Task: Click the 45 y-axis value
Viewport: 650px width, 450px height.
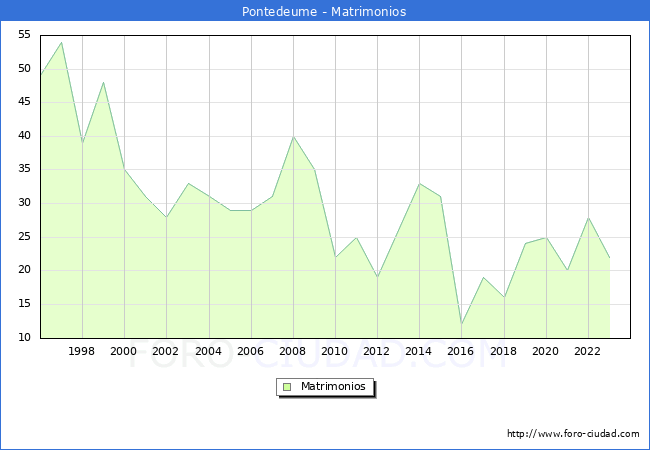Action: tap(24, 102)
